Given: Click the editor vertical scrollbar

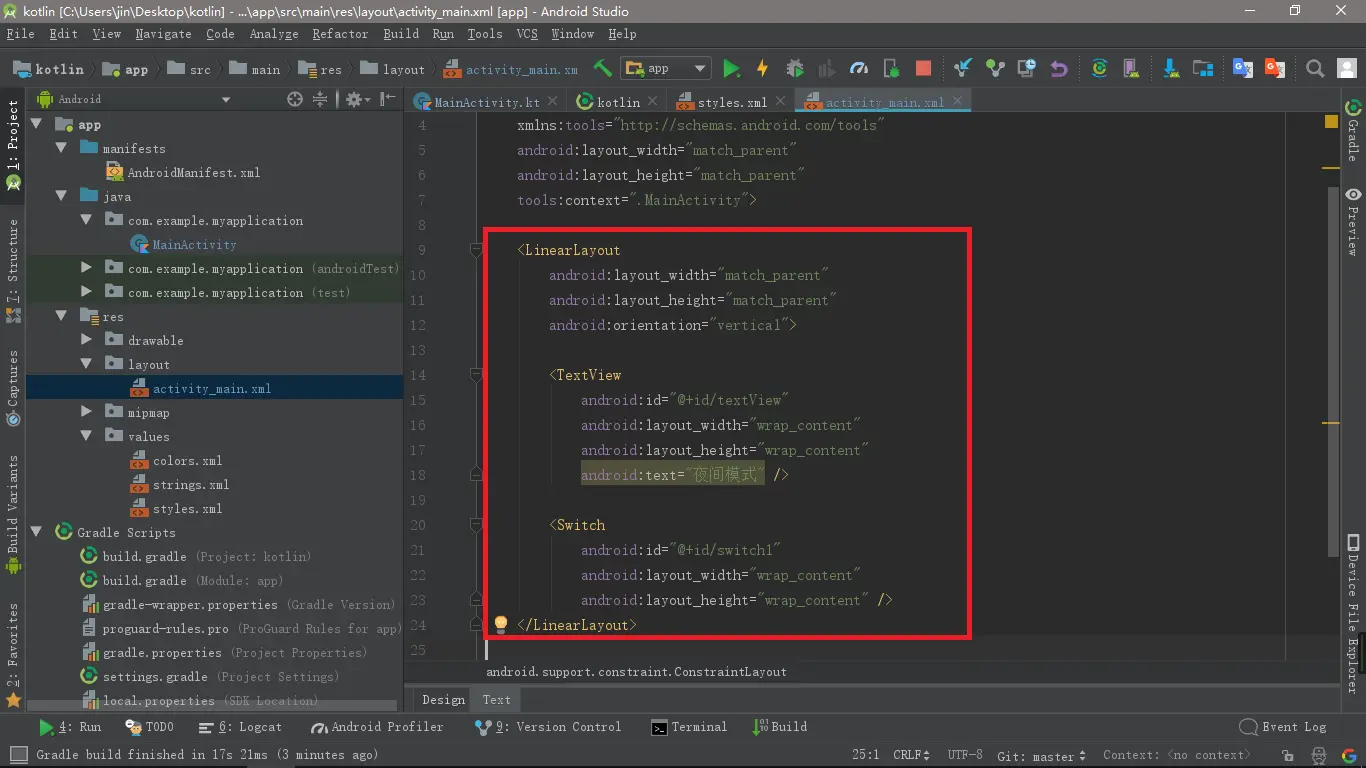Looking at the screenshot, I should pyautogui.click(x=1332, y=370).
